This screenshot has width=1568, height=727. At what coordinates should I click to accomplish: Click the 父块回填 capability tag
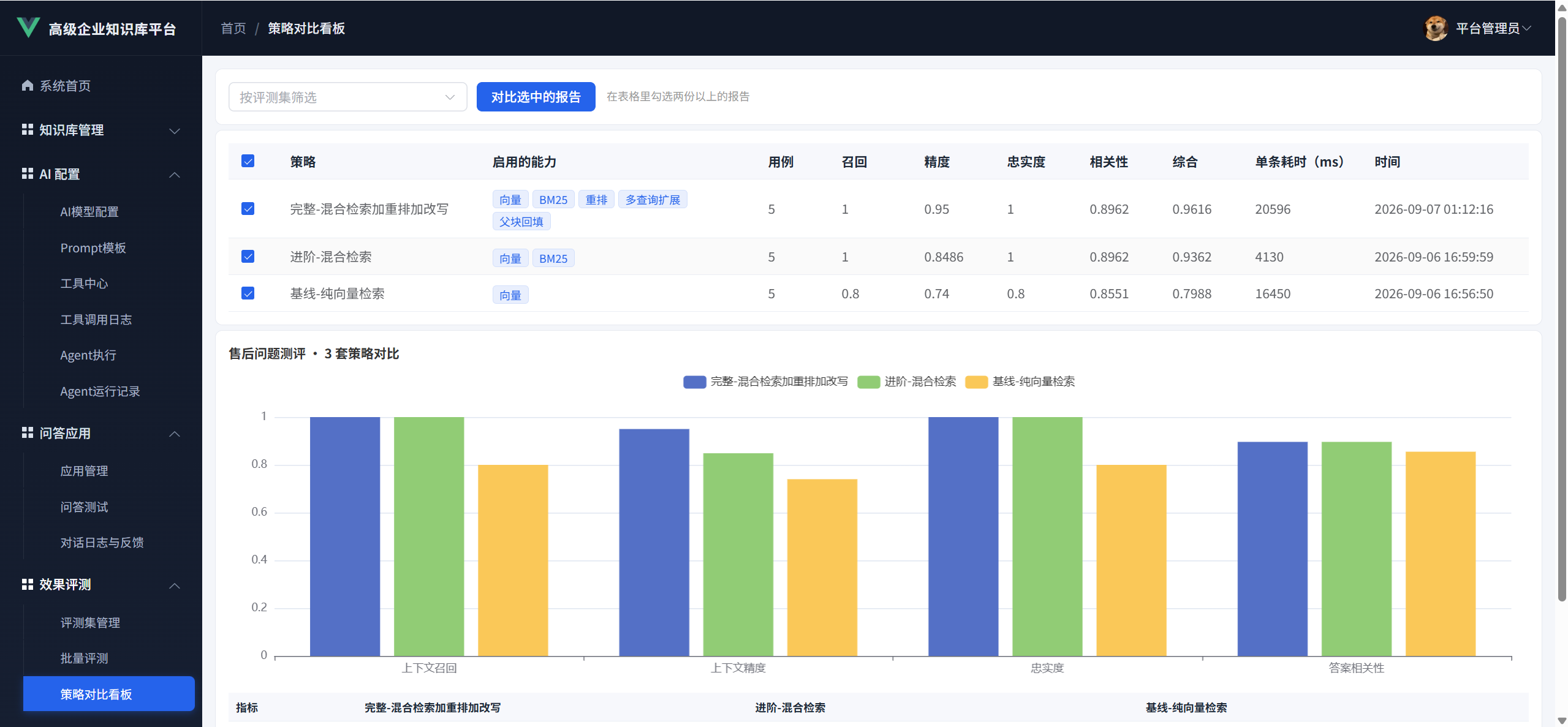coord(521,221)
